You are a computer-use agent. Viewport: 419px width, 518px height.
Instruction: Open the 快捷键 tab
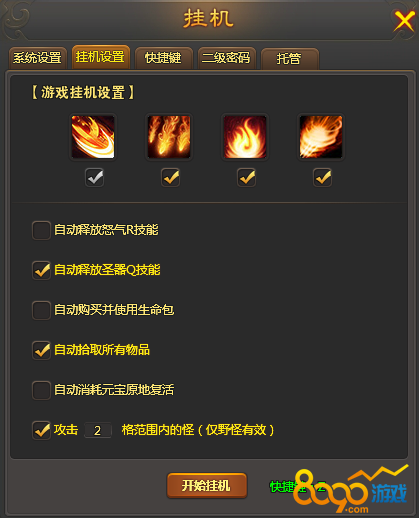[x=164, y=58]
